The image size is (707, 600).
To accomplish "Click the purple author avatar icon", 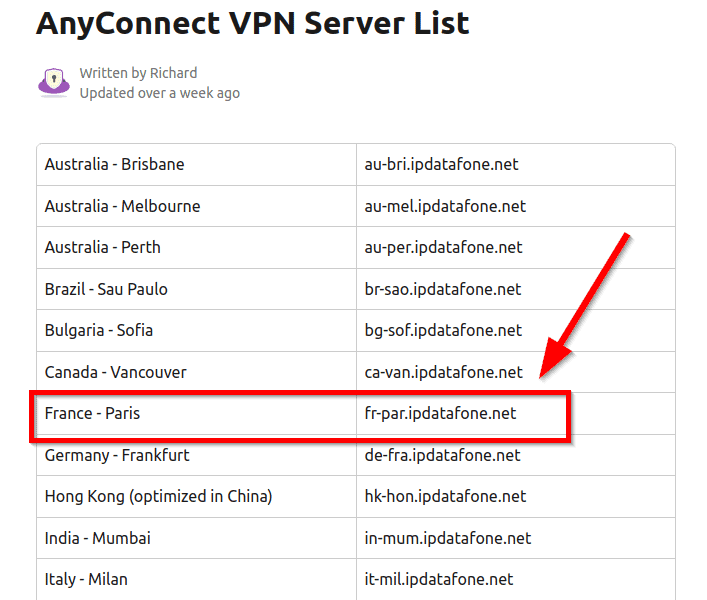I will pos(53,82).
